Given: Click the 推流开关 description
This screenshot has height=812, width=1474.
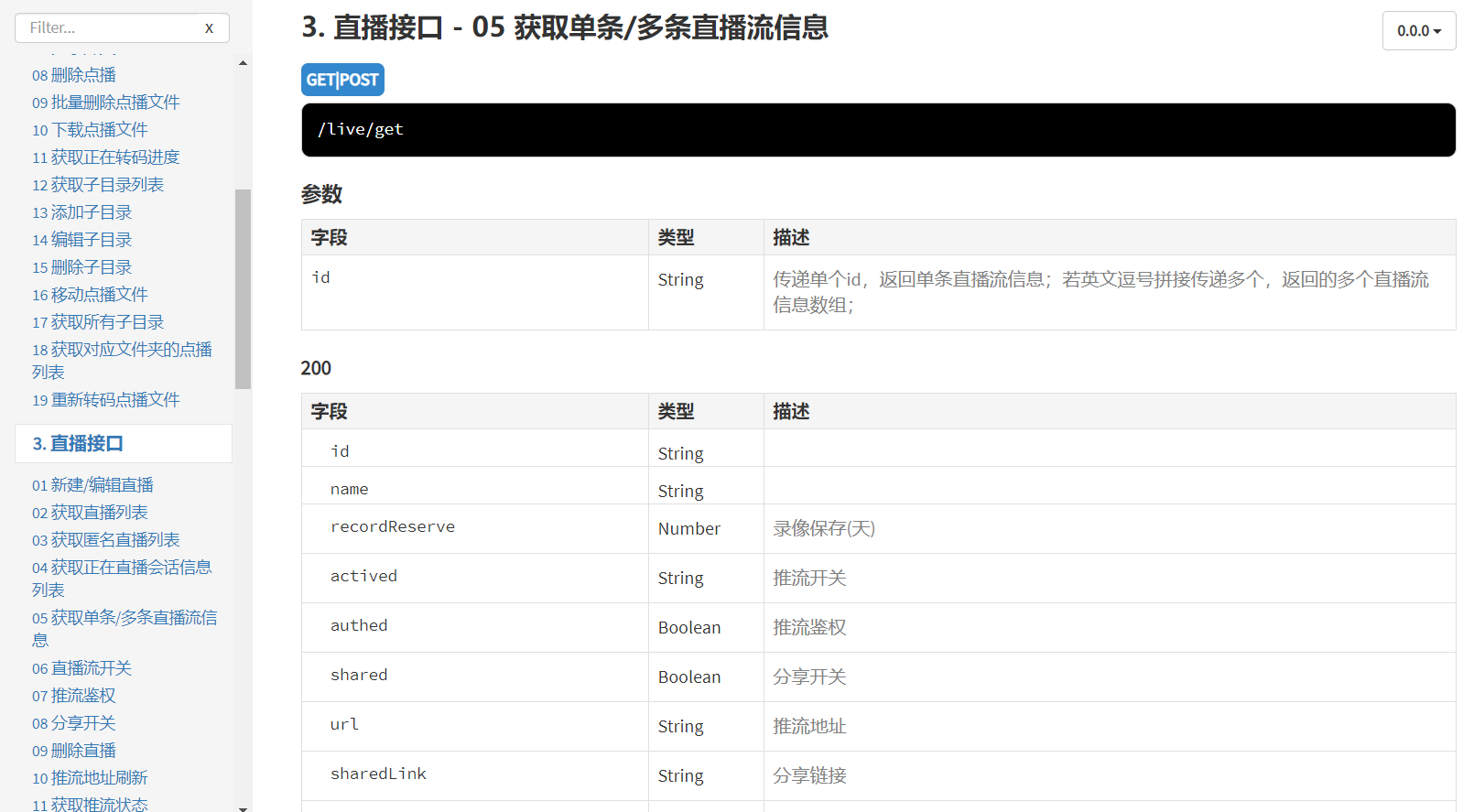Looking at the screenshot, I should [809, 579].
